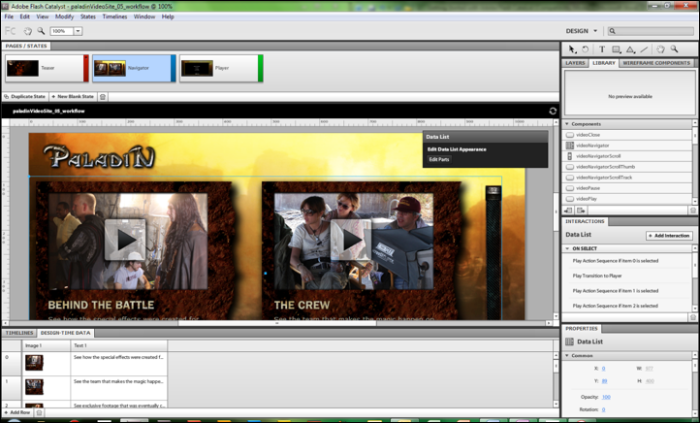Select the Zoom tool in tools panel
This screenshot has height=423, width=700.
click(x=674, y=50)
